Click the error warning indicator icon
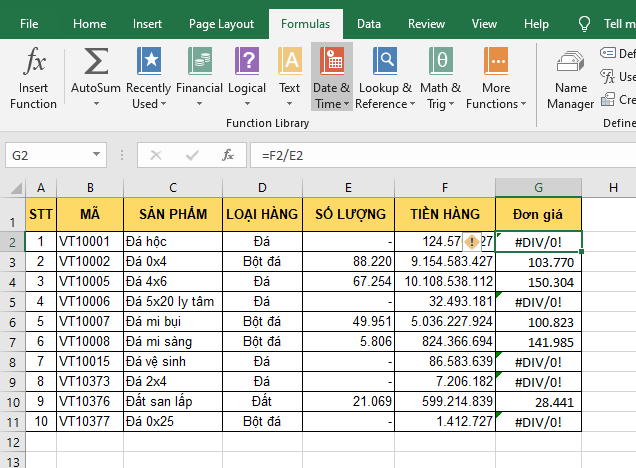636x468 pixels. tap(472, 241)
